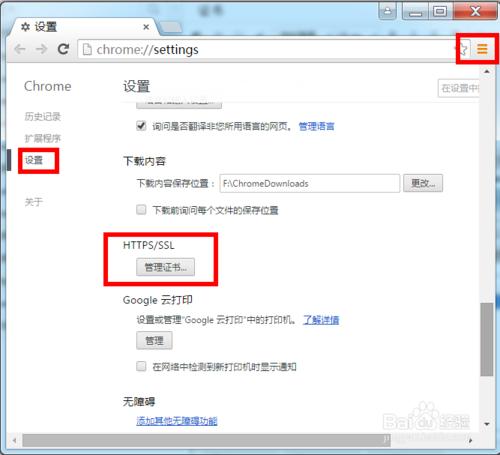Open 关于 in the left sidebar
The width and height of the screenshot is (500, 455).
tap(34, 202)
